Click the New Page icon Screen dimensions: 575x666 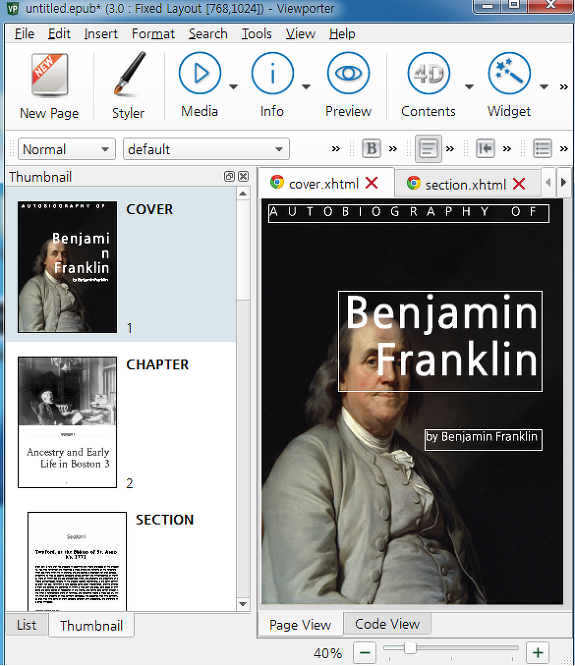click(x=50, y=75)
